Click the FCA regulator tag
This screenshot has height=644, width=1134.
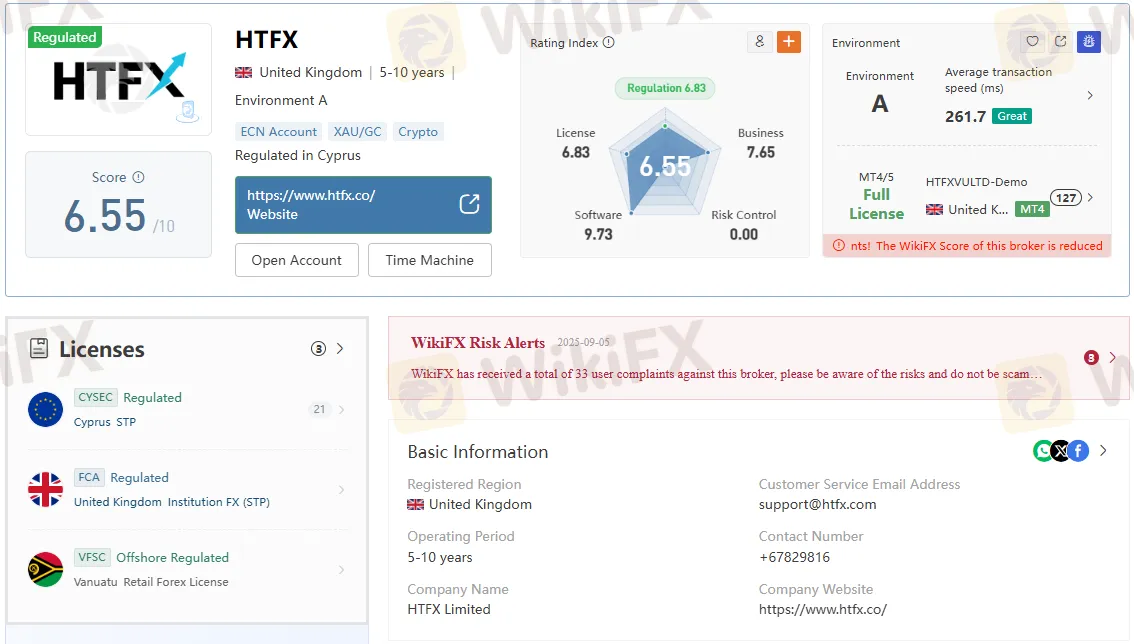89,478
